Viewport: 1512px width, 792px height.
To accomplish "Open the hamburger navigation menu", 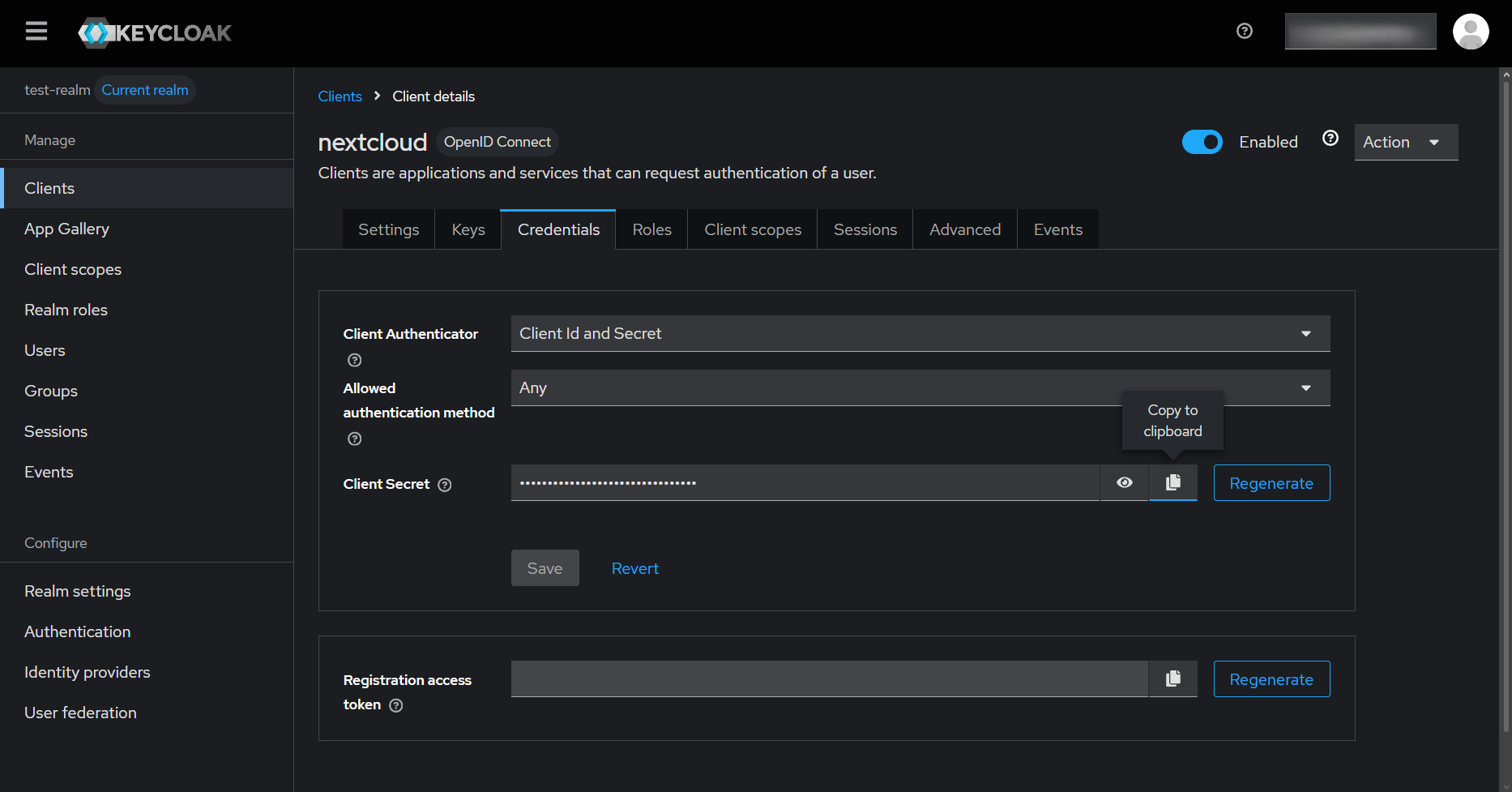I will click(36, 32).
